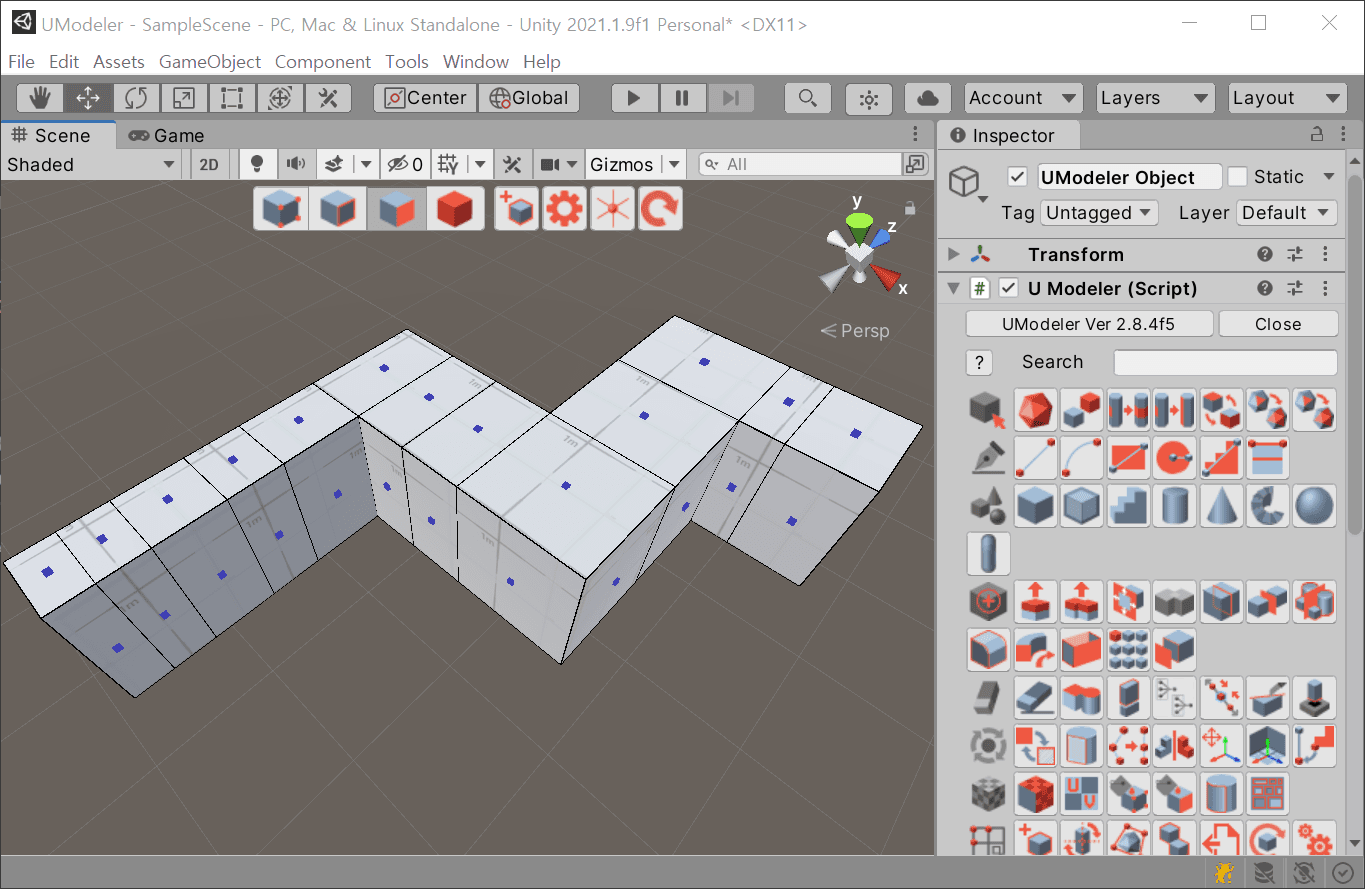Screen dimensions: 1365x889
Task: Choose the Arc drawing tool
Action: pyautogui.click(x=1082, y=458)
